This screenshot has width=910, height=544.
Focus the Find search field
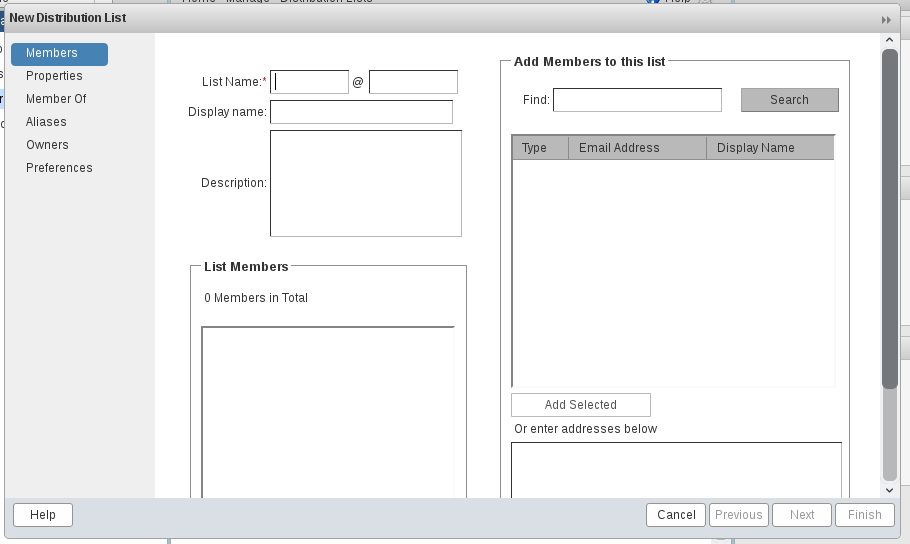click(x=637, y=100)
